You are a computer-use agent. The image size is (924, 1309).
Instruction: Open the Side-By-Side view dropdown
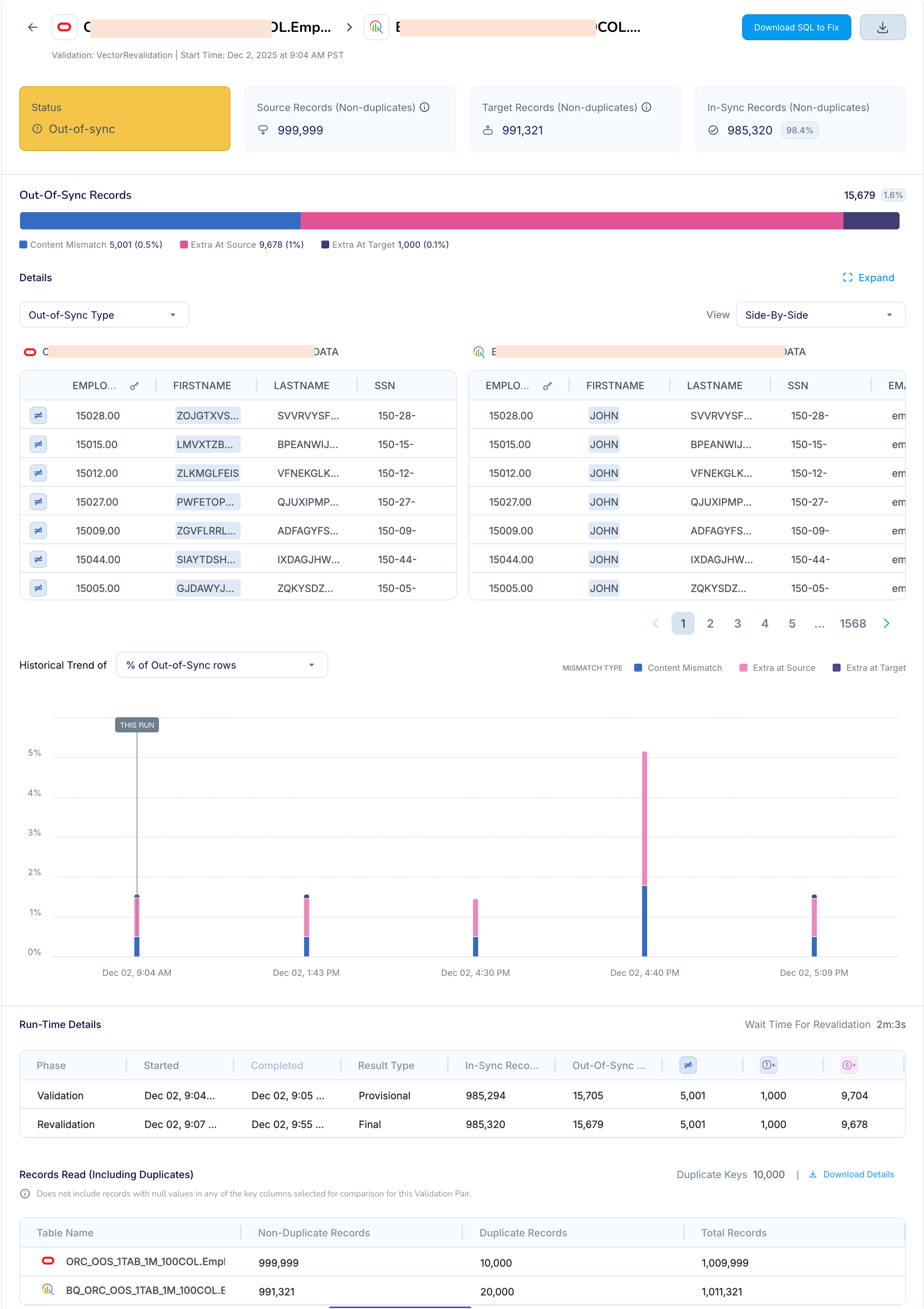pyautogui.click(x=820, y=315)
